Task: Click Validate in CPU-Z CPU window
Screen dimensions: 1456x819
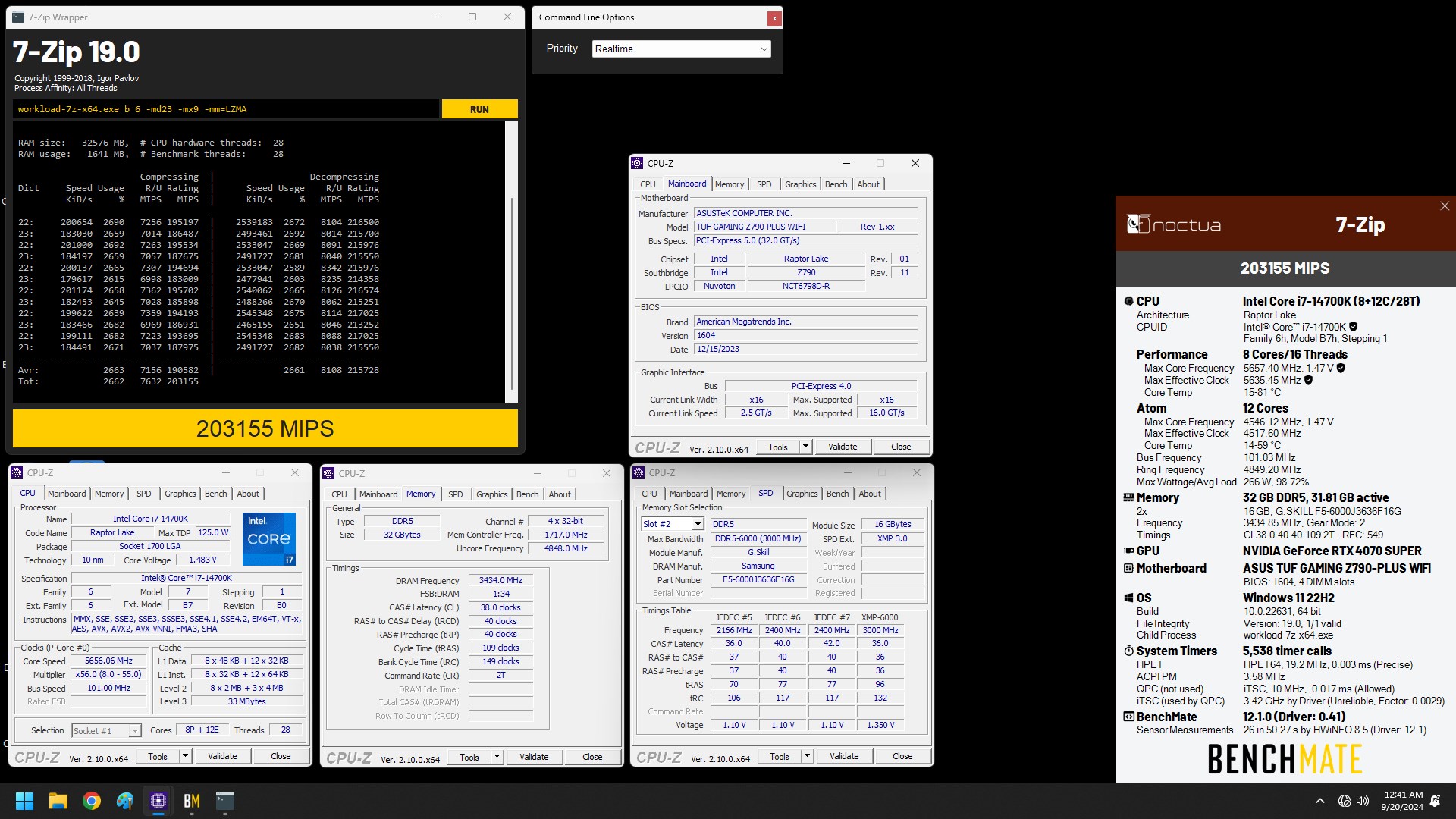Action: pos(222,756)
